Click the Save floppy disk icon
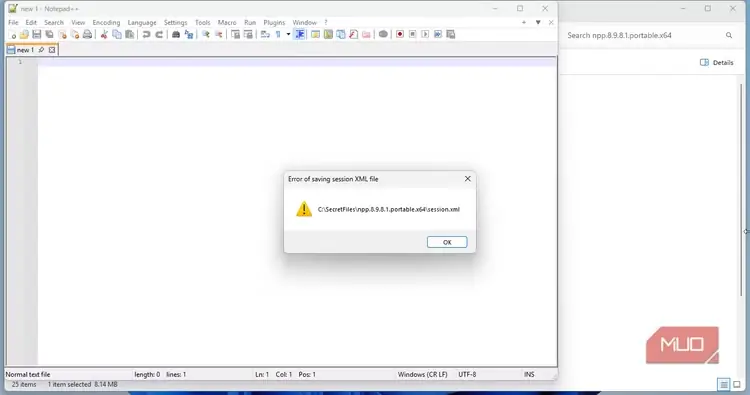The image size is (750, 395). click(36, 34)
